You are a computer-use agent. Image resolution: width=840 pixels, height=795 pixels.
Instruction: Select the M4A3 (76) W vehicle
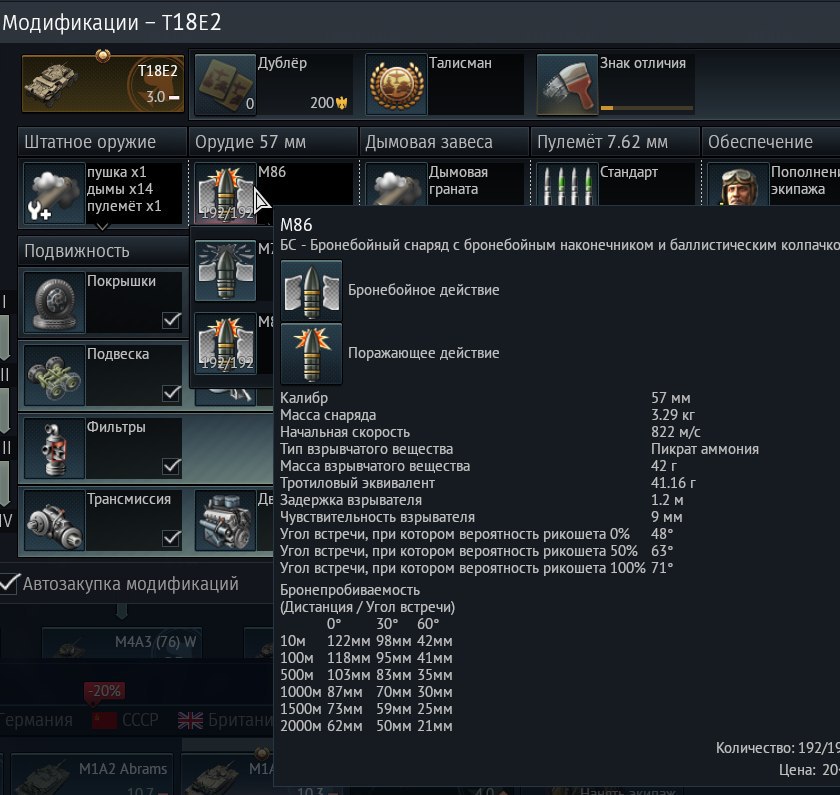[x=122, y=643]
